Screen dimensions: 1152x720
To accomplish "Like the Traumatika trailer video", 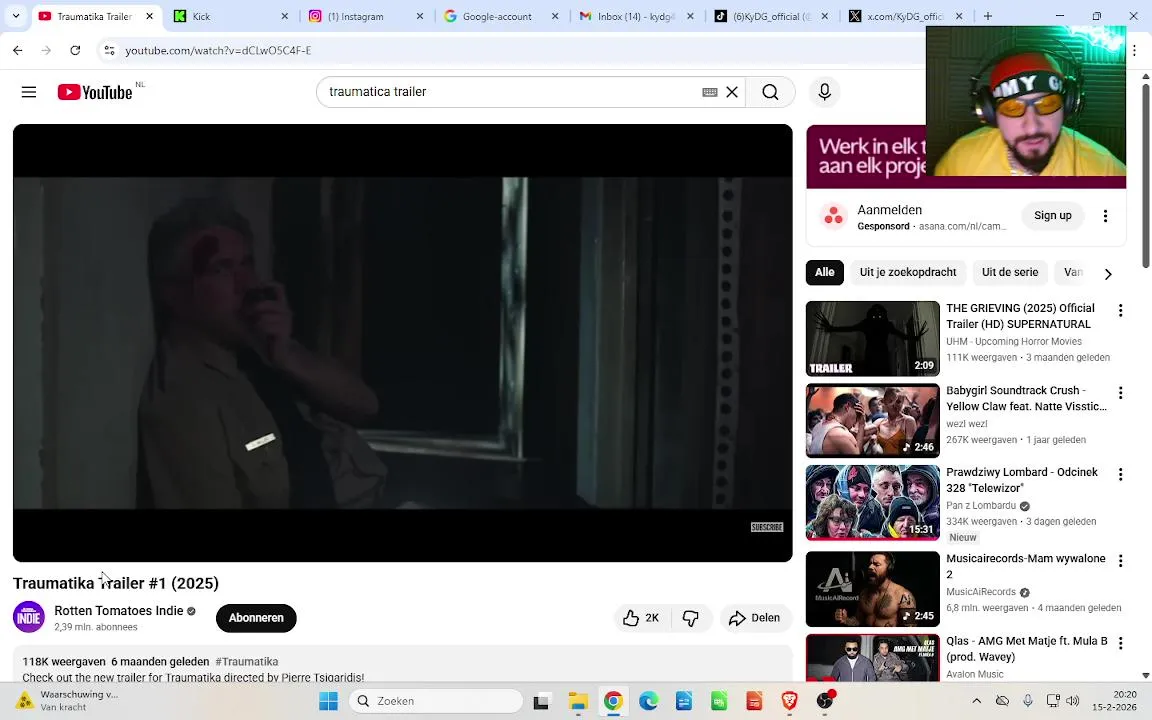I will click(x=641, y=618).
